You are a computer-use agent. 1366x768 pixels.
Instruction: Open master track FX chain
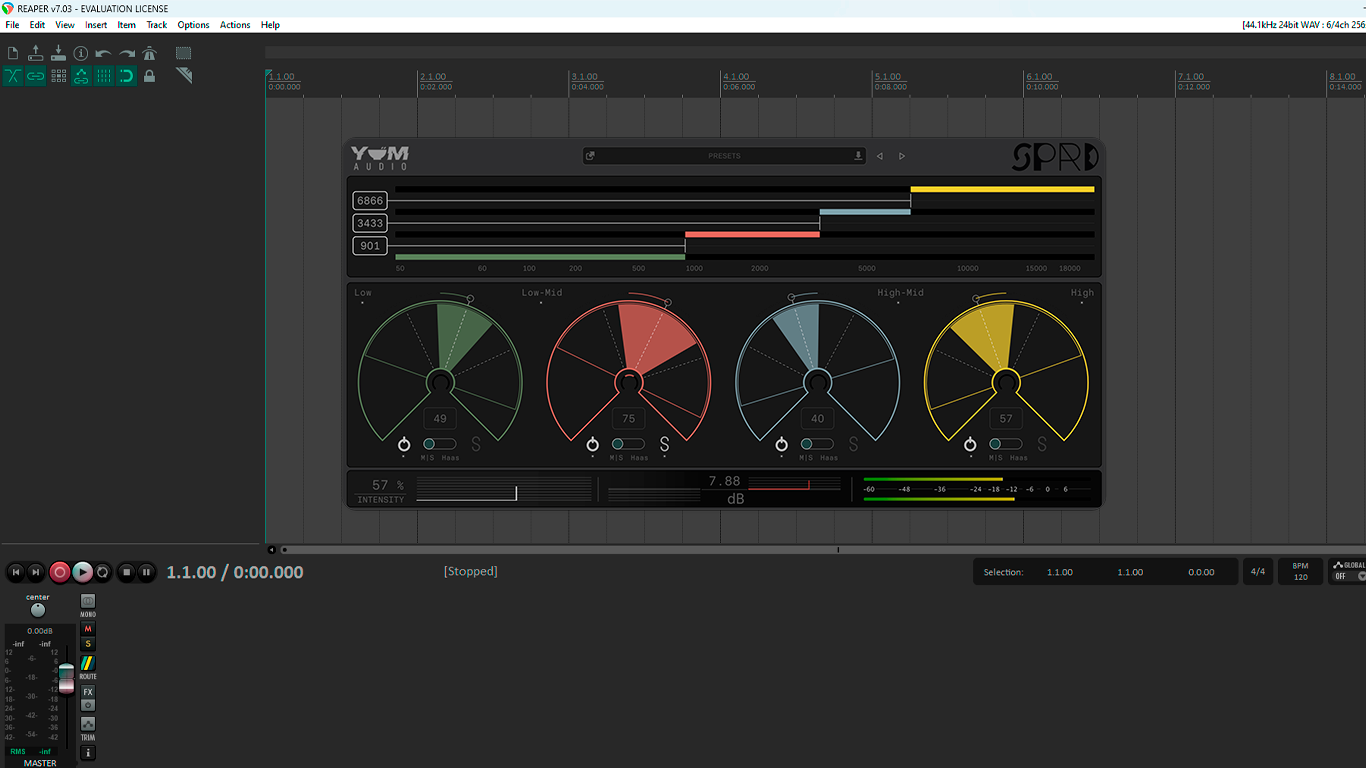[88, 692]
